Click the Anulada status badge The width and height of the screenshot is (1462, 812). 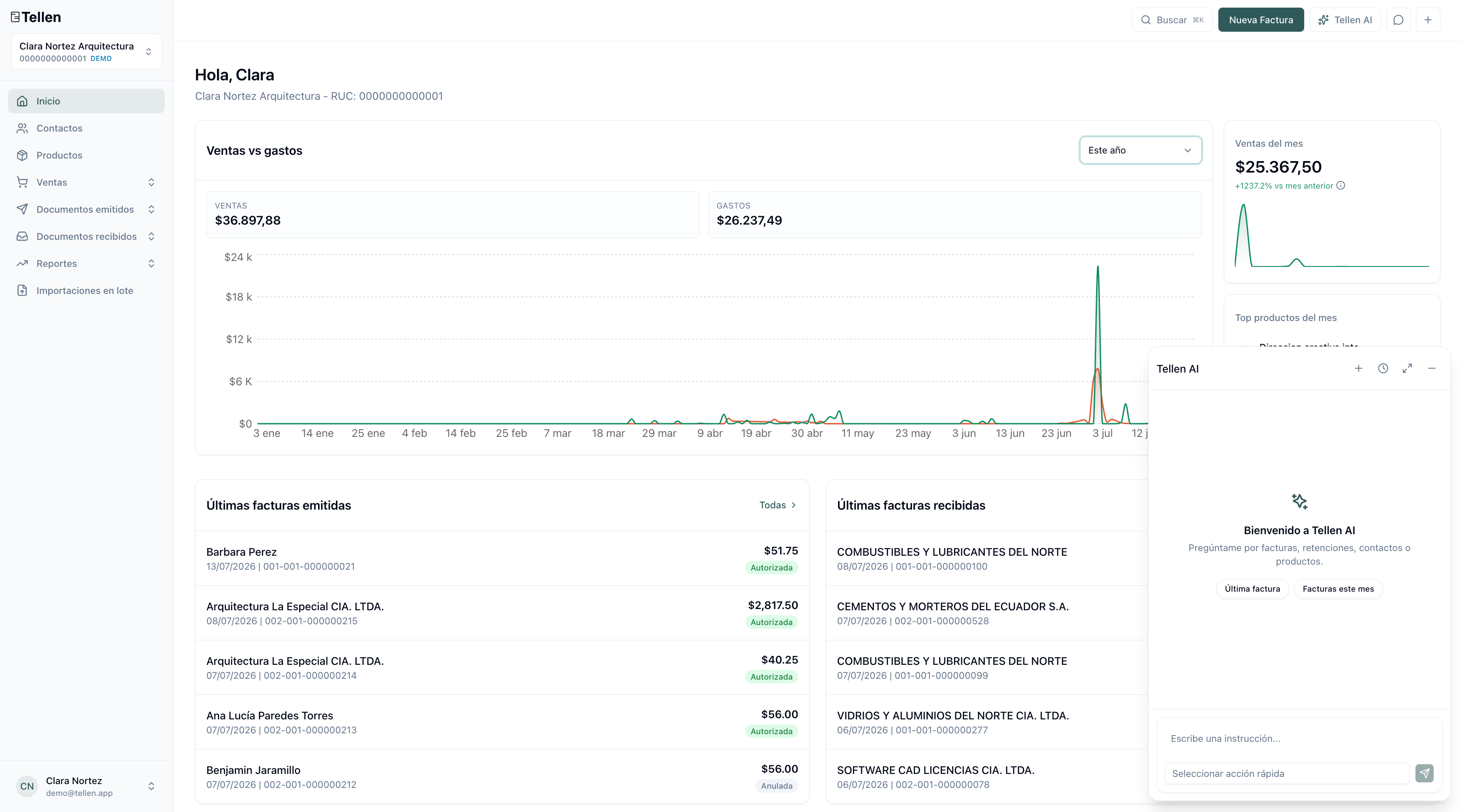point(776,786)
